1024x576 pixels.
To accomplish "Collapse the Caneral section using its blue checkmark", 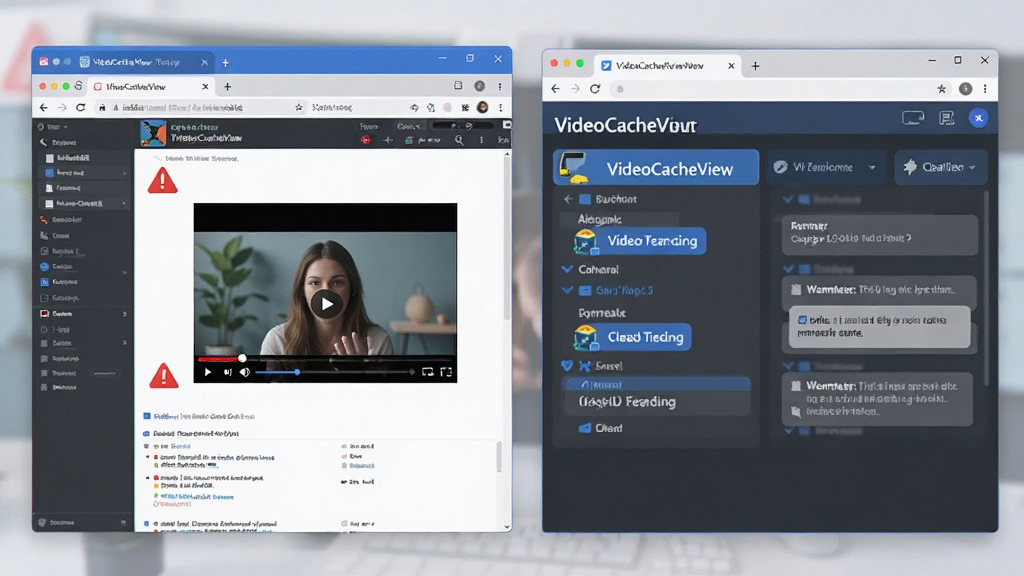I will [567, 269].
